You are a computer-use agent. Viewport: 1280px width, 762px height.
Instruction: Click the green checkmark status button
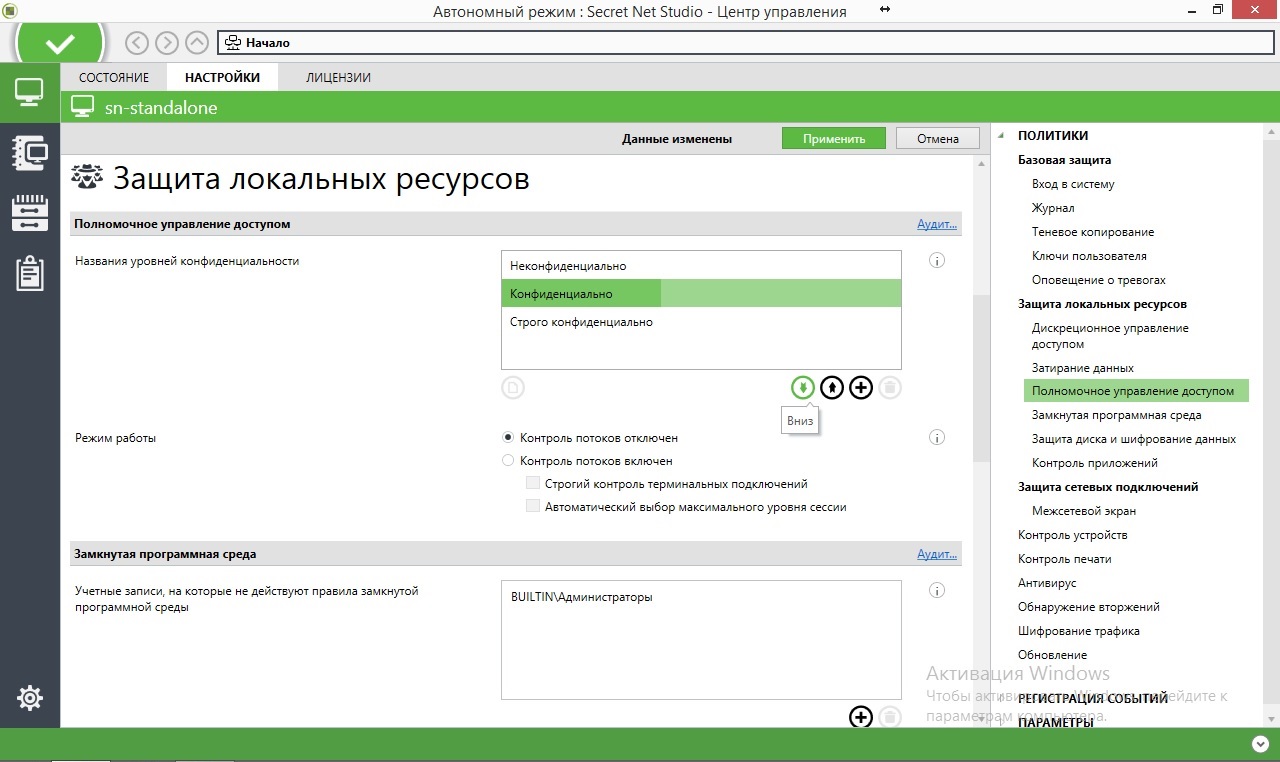(x=60, y=44)
